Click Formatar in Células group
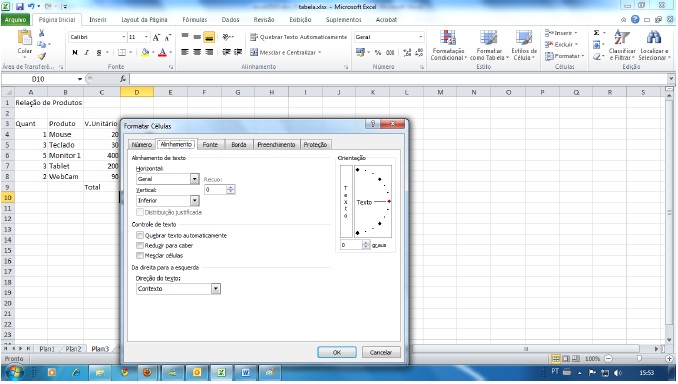 564,56
